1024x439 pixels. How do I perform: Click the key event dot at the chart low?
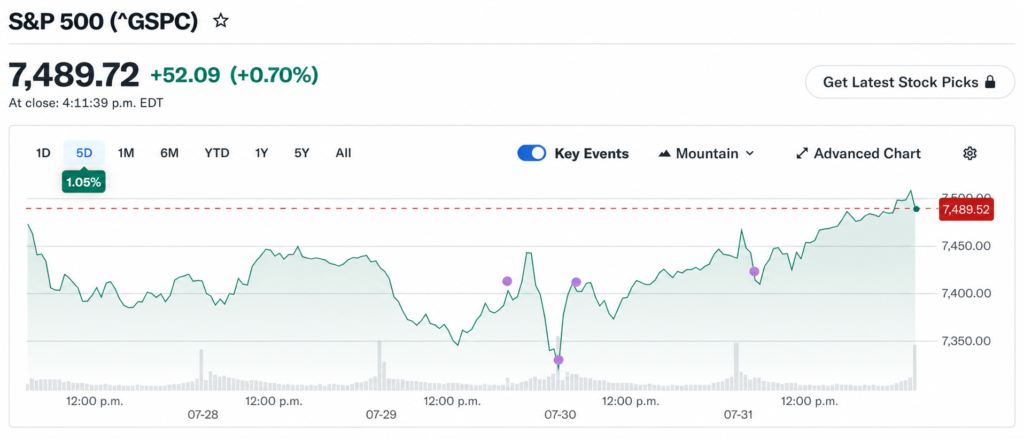pyautogui.click(x=558, y=360)
